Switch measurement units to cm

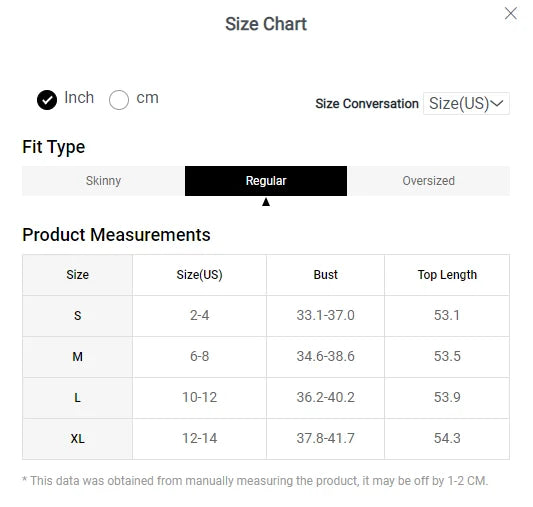tap(119, 100)
